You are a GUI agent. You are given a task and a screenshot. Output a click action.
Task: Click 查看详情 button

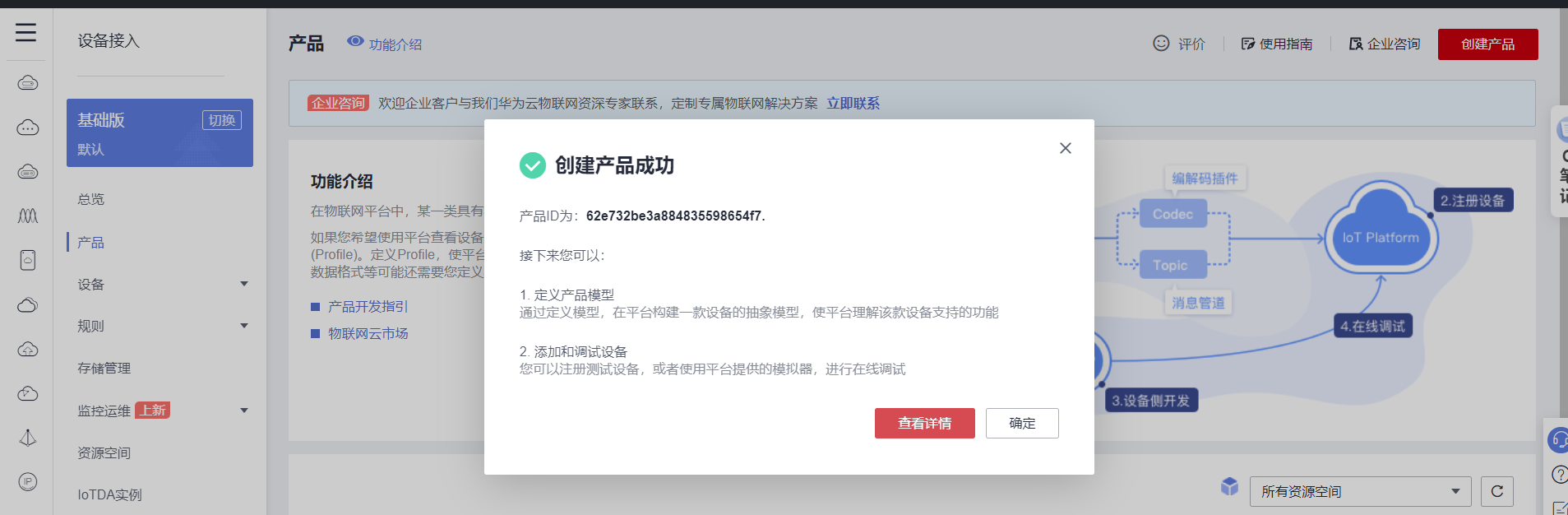(925, 423)
